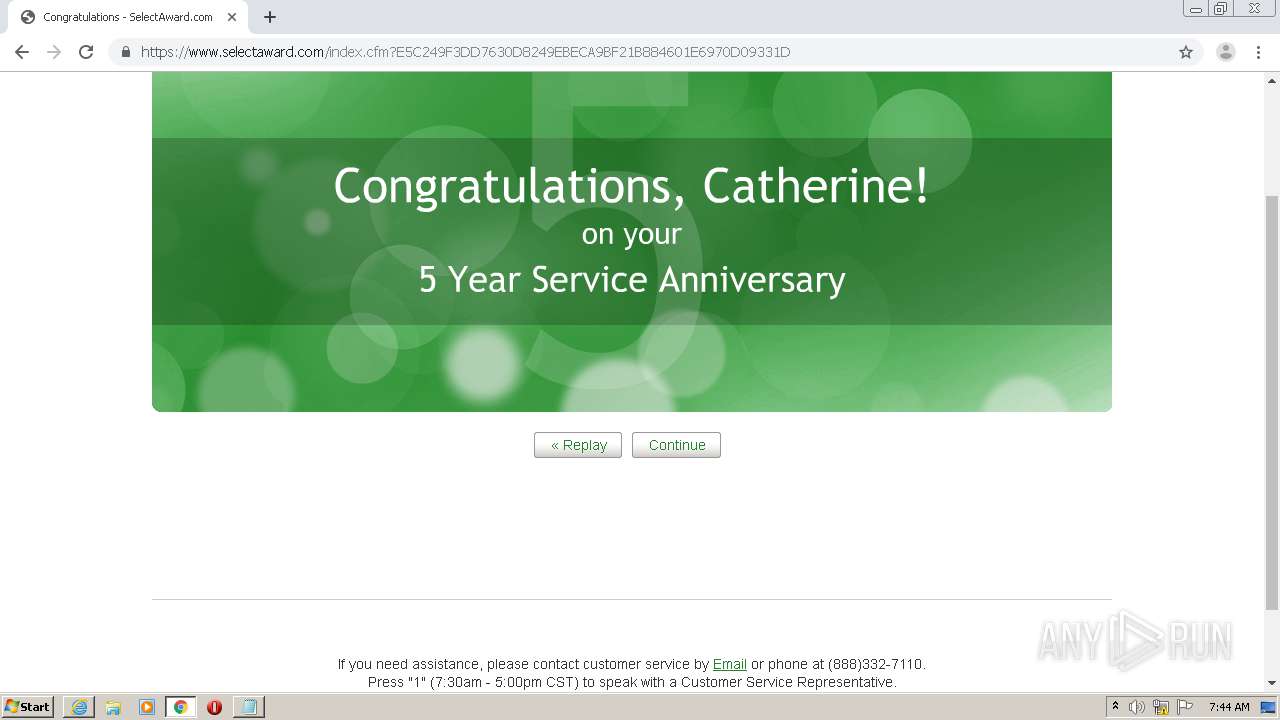Launch Internet Explorer from the taskbar
The width and height of the screenshot is (1280, 720).
click(79, 707)
